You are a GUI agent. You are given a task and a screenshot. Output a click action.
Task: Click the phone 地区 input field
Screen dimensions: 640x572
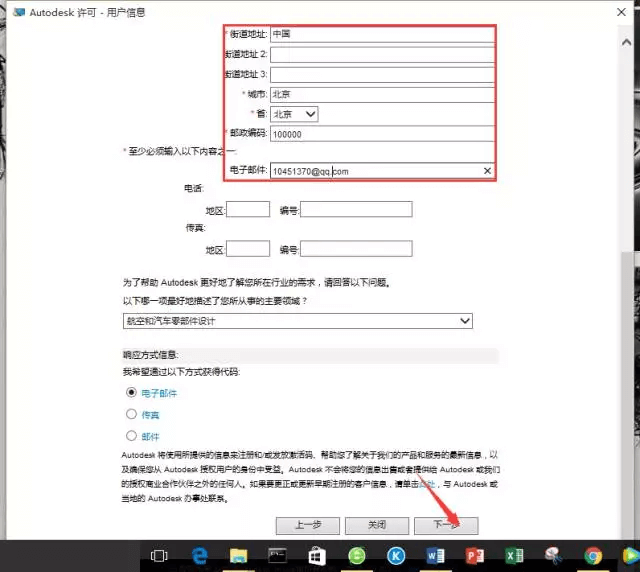(x=248, y=209)
